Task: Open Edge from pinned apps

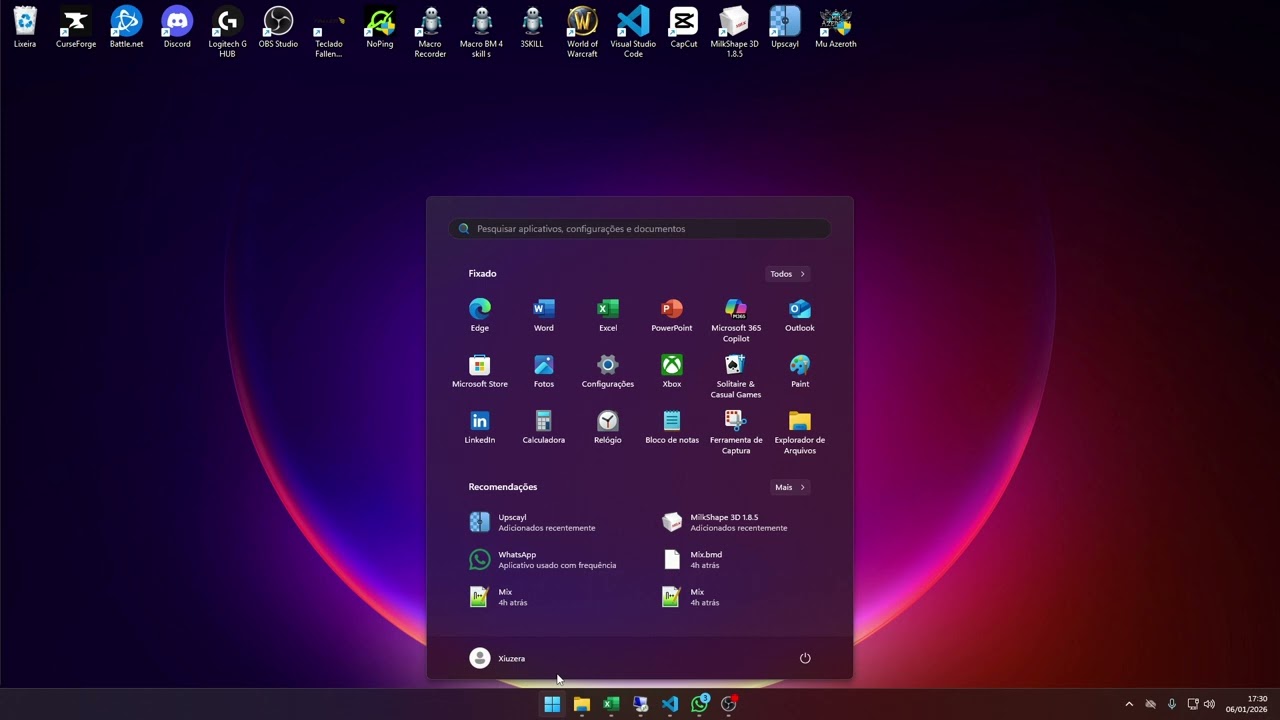Action: click(x=480, y=315)
